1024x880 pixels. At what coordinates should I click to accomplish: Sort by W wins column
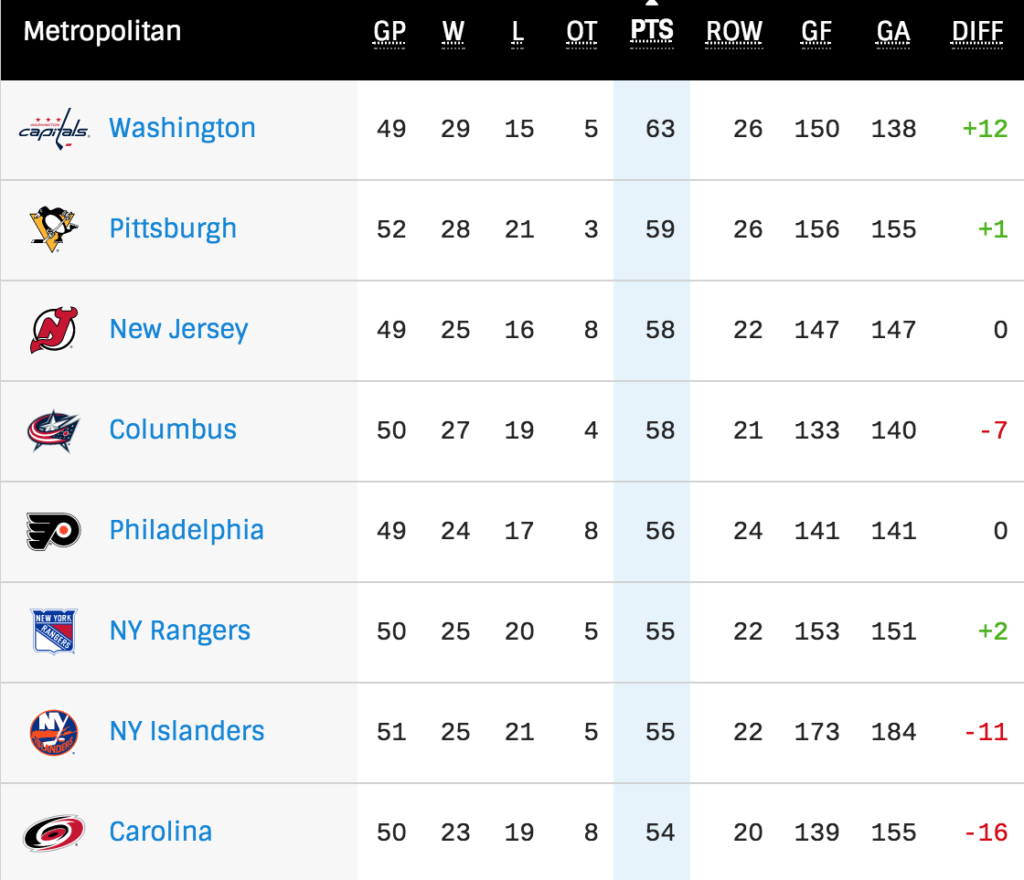coord(454,32)
